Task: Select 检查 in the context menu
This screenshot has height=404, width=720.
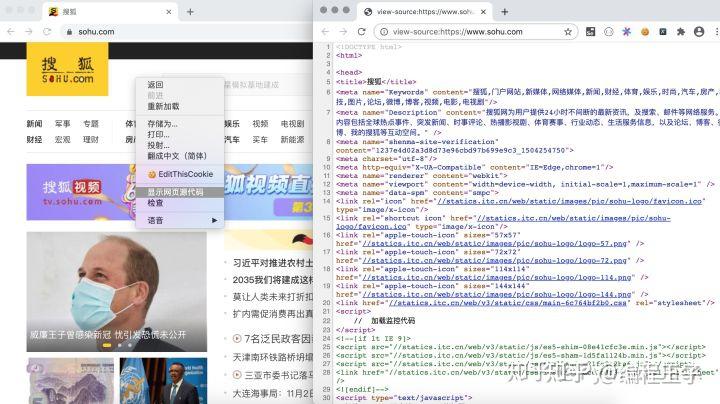Action: pyautogui.click(x=155, y=202)
